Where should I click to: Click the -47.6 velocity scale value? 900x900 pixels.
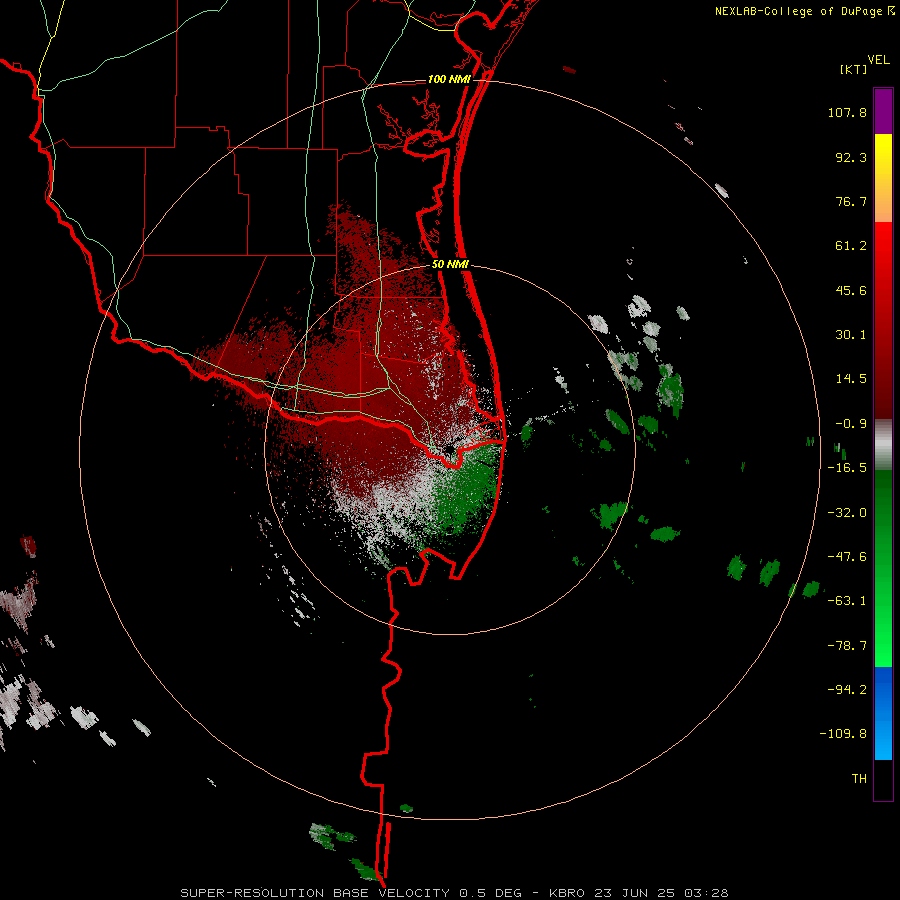(x=847, y=557)
